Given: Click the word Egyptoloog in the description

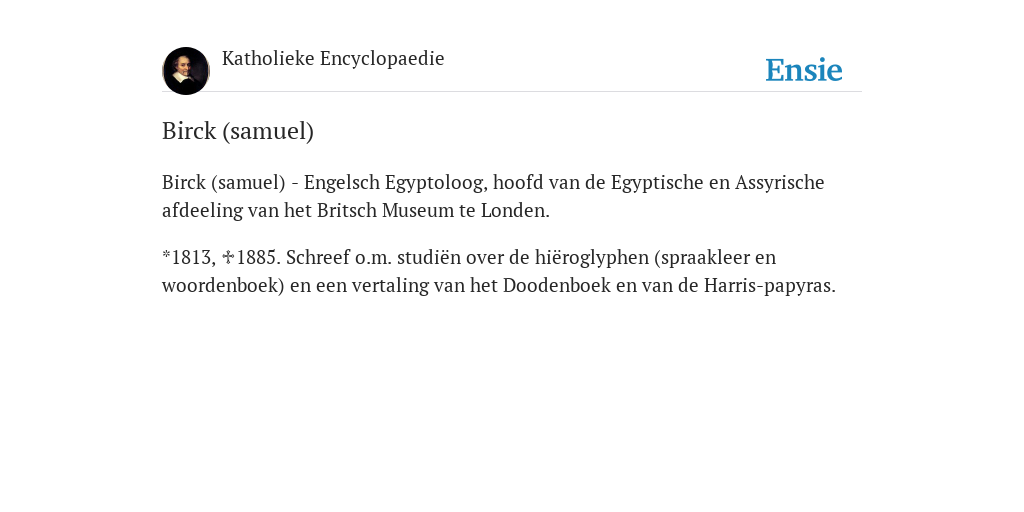Looking at the screenshot, I should [x=436, y=182].
